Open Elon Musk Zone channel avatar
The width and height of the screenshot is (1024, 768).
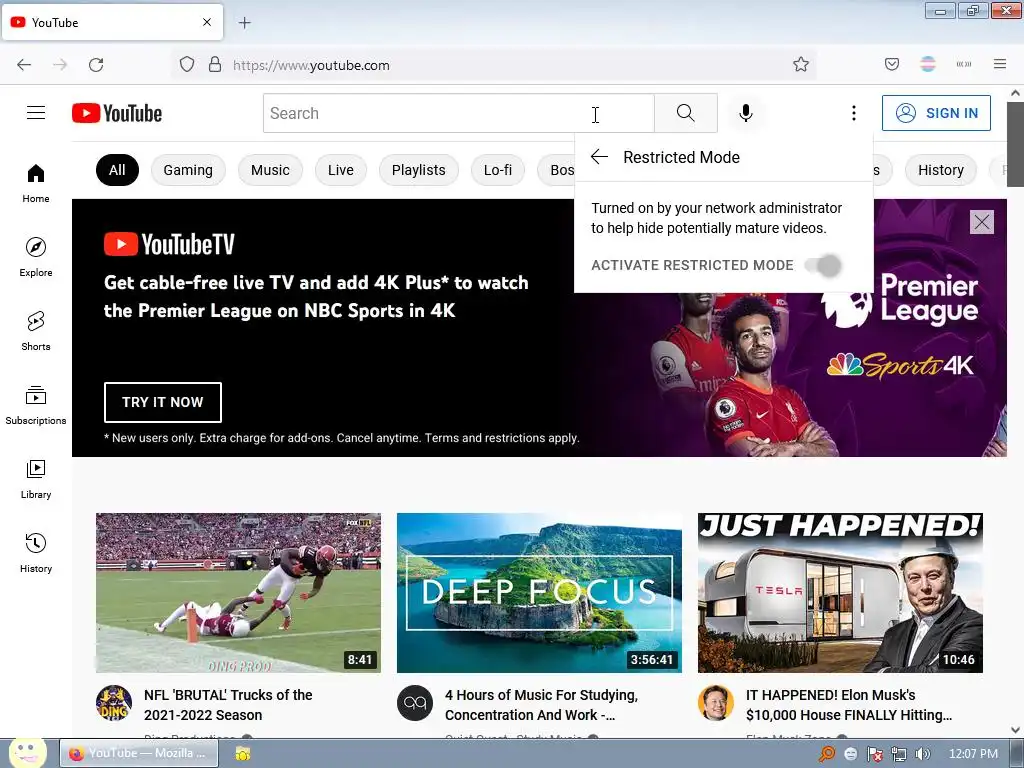pos(716,703)
